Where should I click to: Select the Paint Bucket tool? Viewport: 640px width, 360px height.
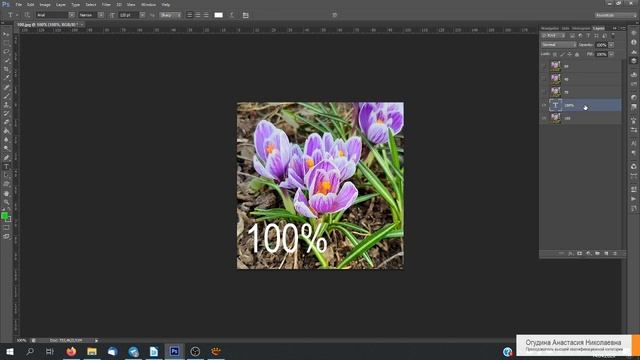[7, 131]
